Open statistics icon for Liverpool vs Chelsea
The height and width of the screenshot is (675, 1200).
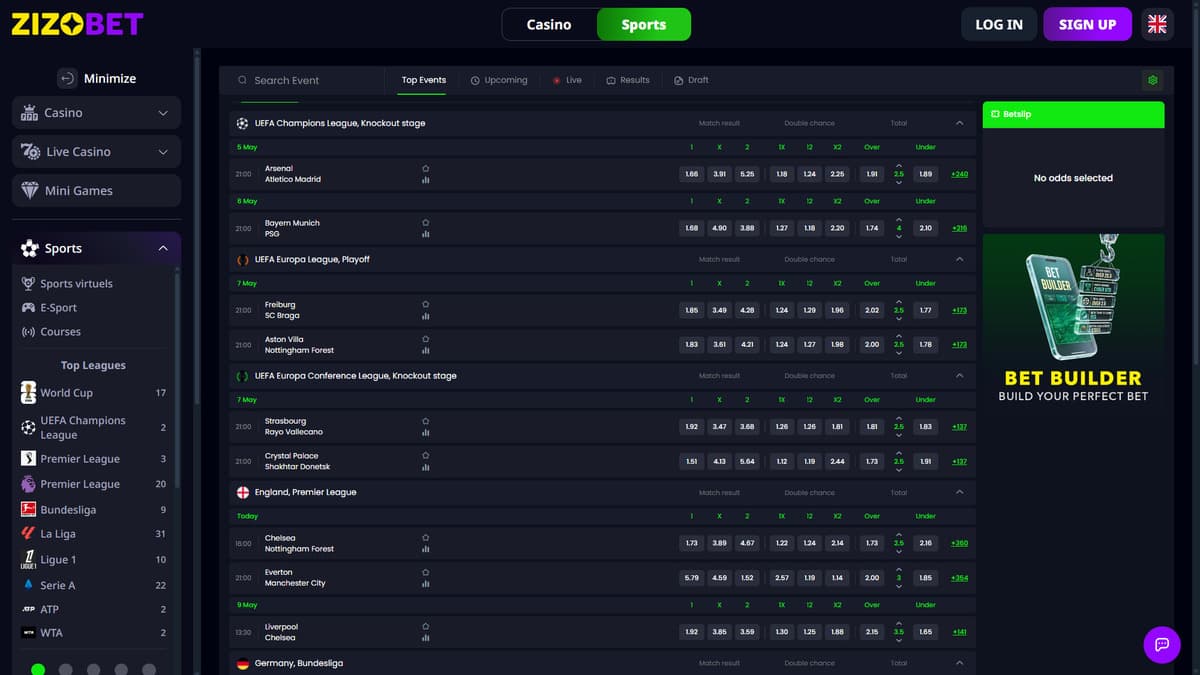pyautogui.click(x=426, y=638)
